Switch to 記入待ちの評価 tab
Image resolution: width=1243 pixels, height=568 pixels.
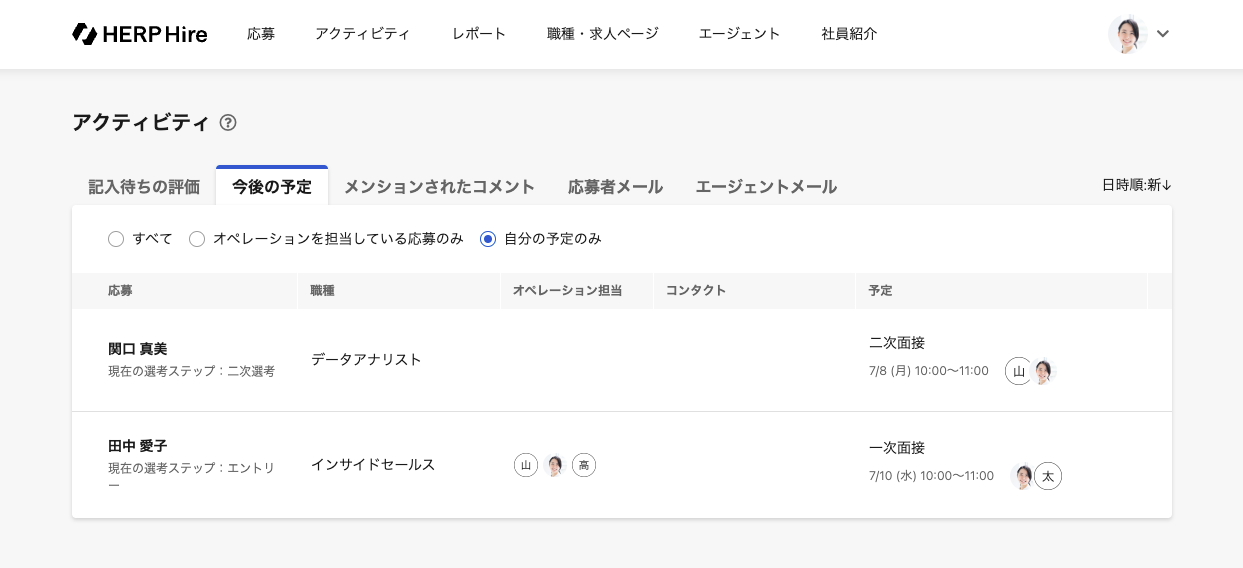[144, 187]
